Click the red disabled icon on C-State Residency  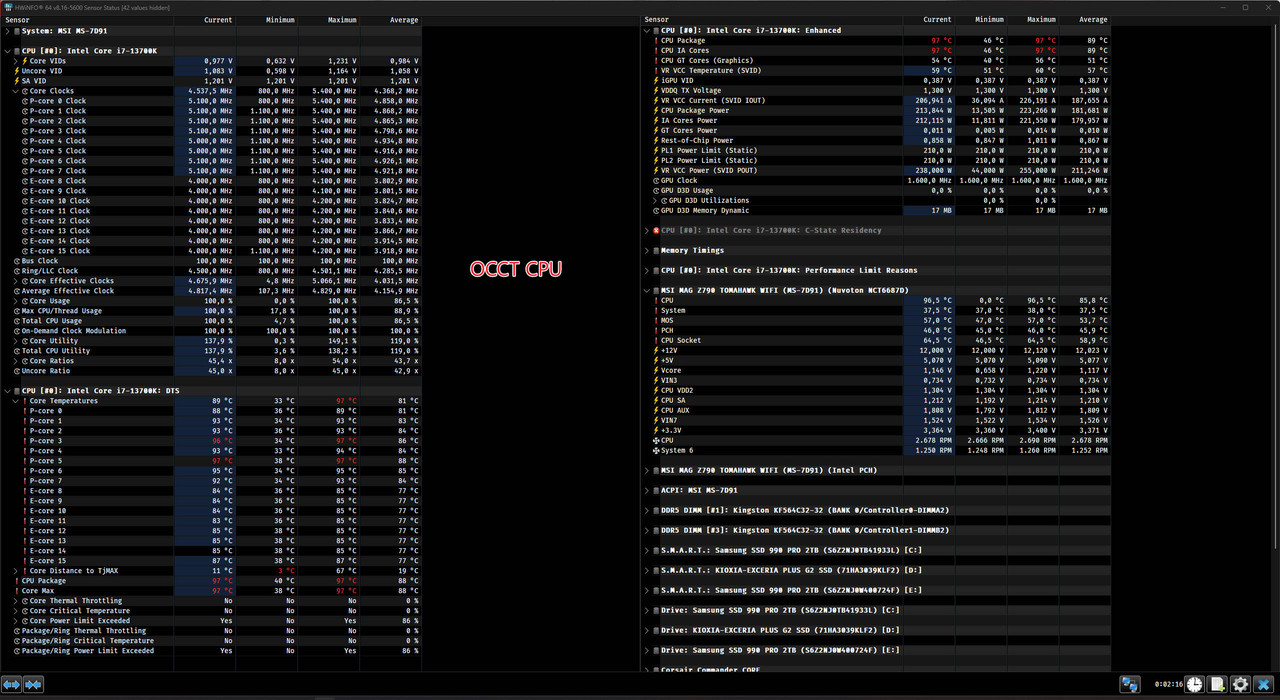(656, 231)
